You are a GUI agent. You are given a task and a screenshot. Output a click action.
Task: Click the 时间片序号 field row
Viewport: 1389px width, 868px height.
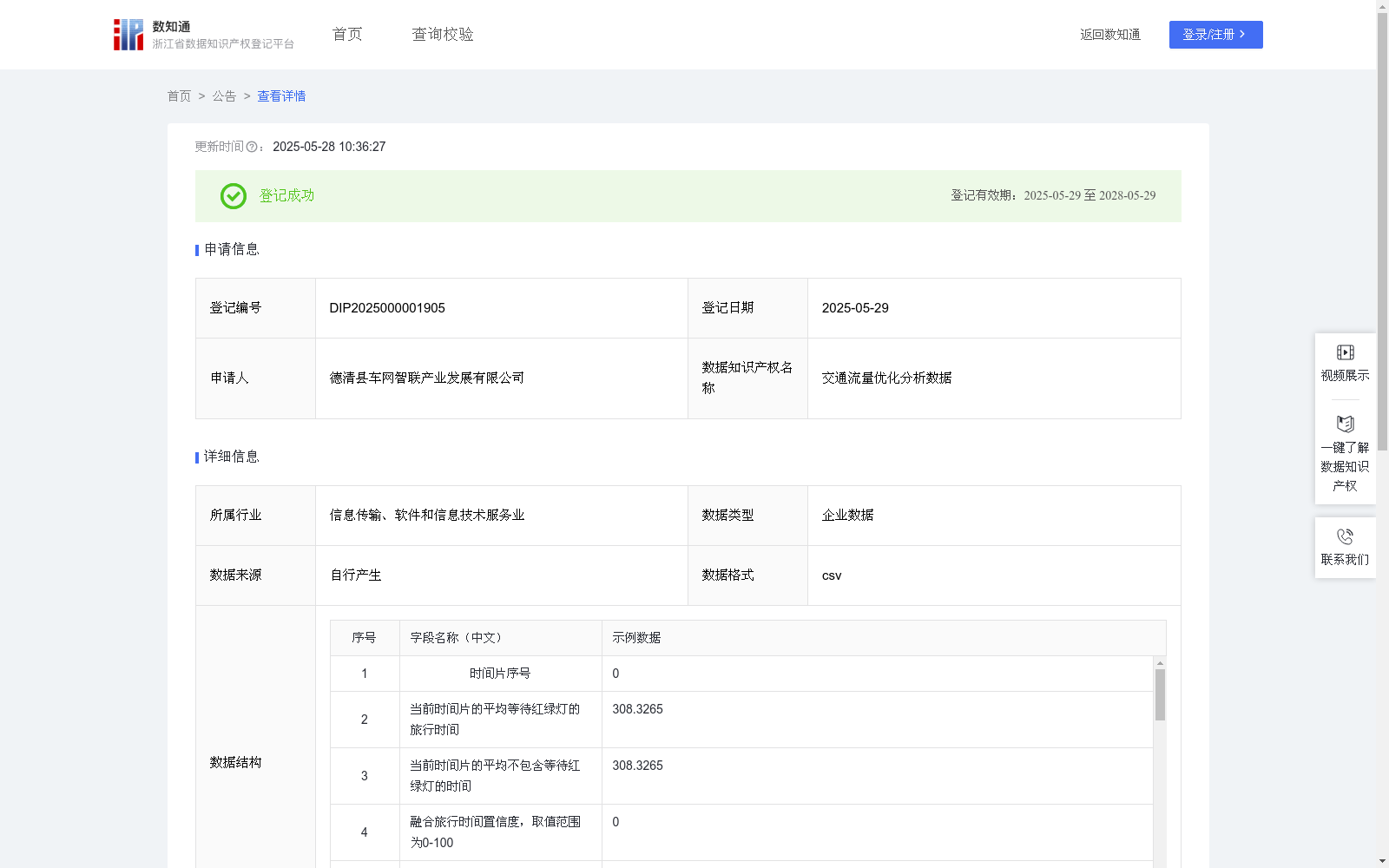coord(741,674)
